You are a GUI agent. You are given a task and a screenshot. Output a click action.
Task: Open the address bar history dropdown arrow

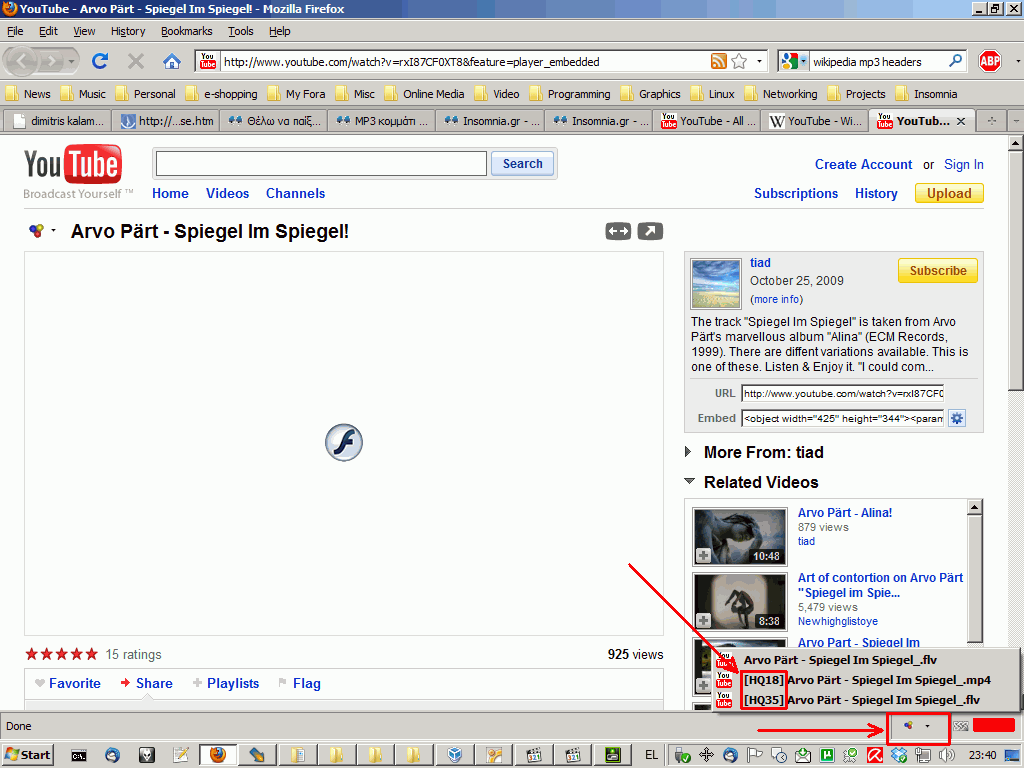760,61
